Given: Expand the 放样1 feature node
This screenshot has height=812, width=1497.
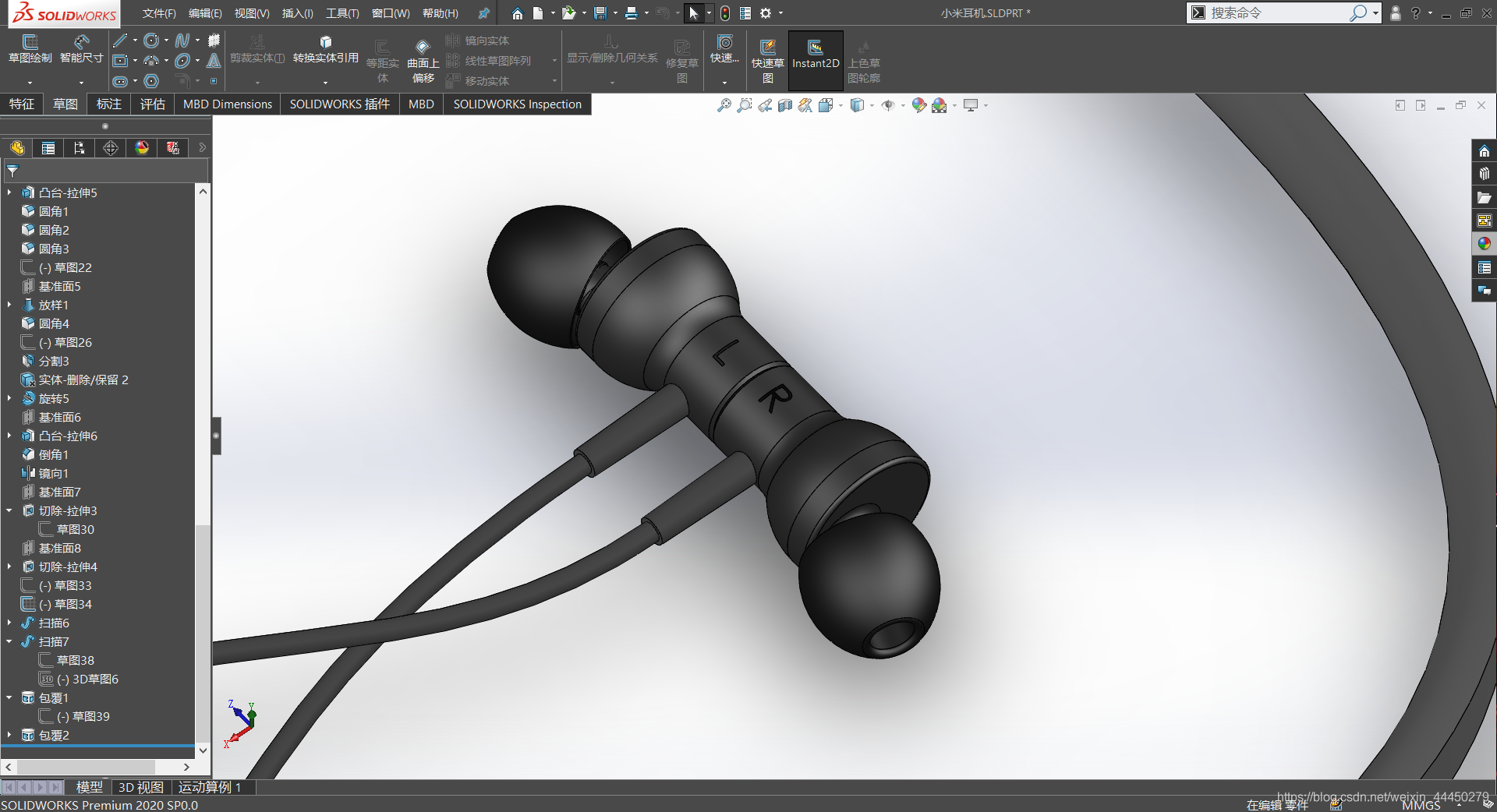Looking at the screenshot, I should 9,305.
